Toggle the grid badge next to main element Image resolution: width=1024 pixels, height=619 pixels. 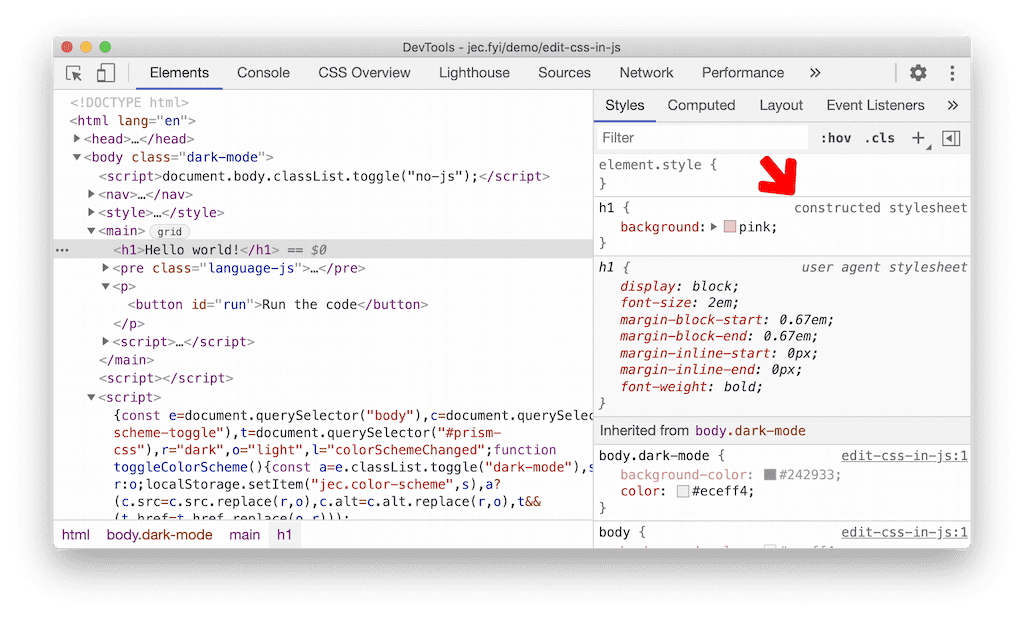coord(168,231)
